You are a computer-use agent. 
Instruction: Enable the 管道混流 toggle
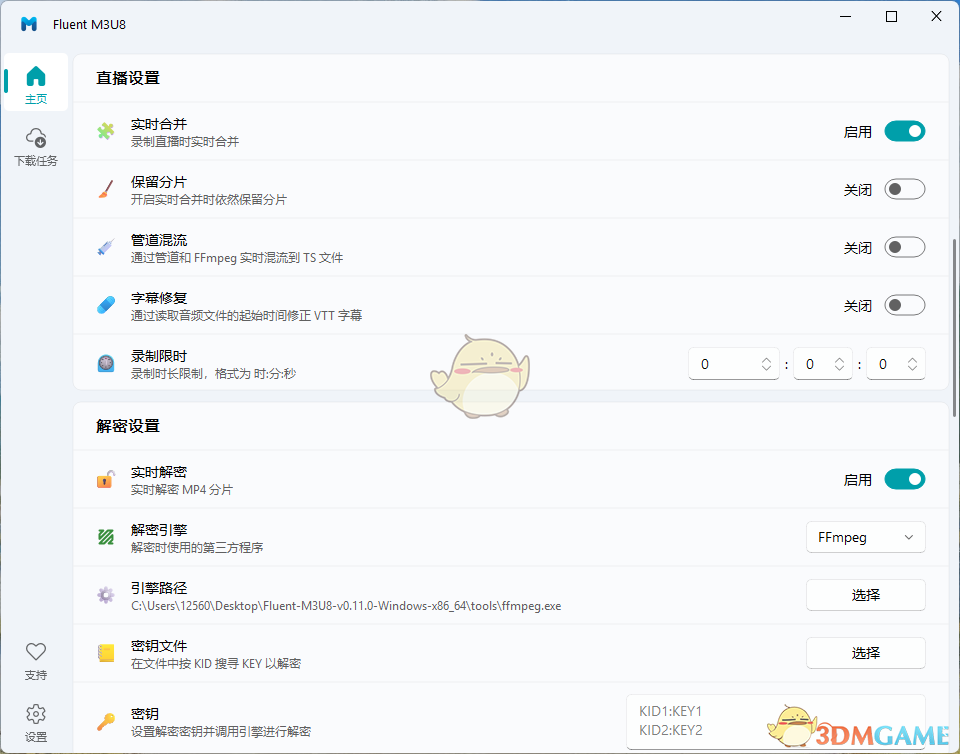click(x=905, y=247)
